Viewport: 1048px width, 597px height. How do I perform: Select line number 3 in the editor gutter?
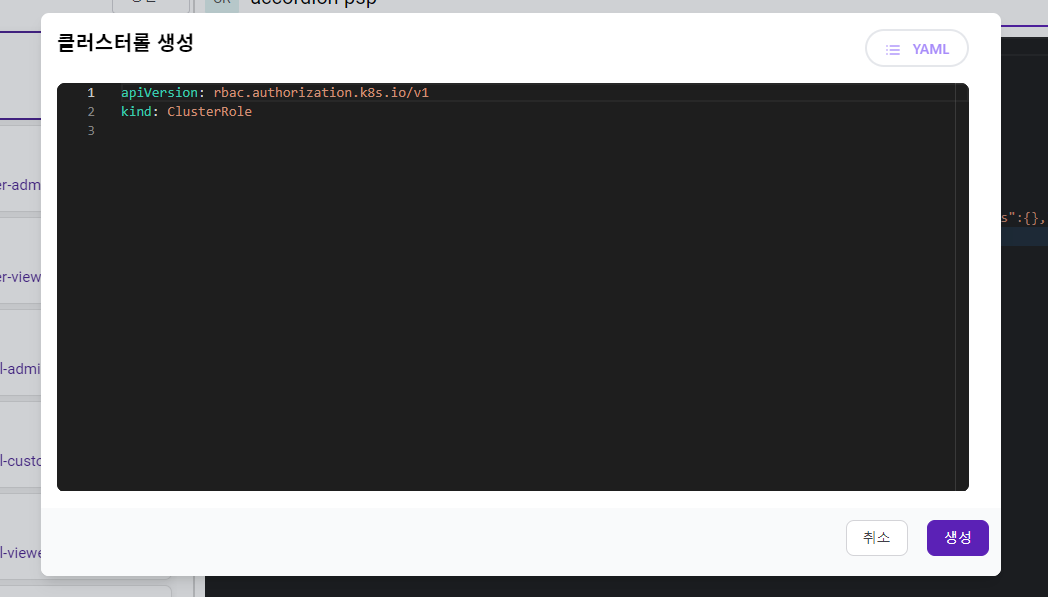click(91, 130)
